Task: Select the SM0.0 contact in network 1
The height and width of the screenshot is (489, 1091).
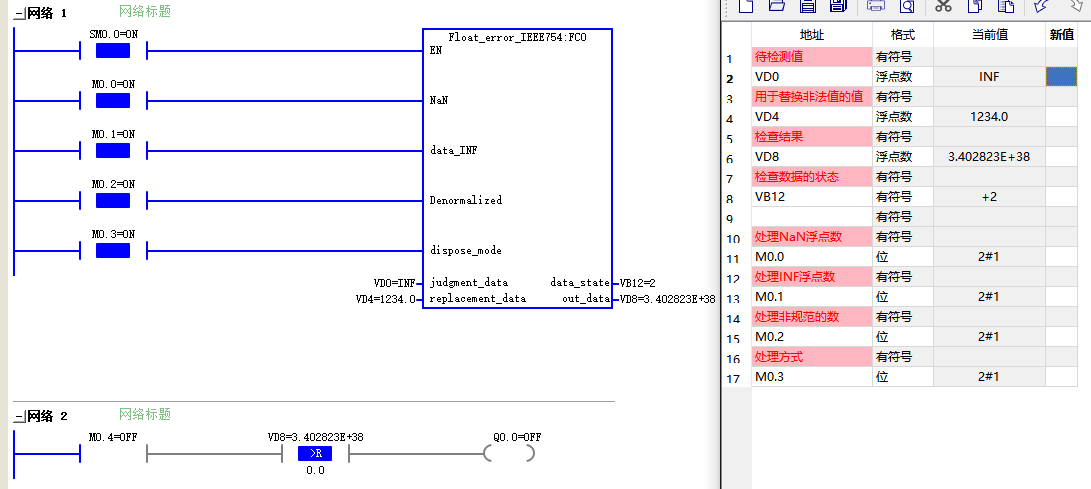Action: click(113, 51)
